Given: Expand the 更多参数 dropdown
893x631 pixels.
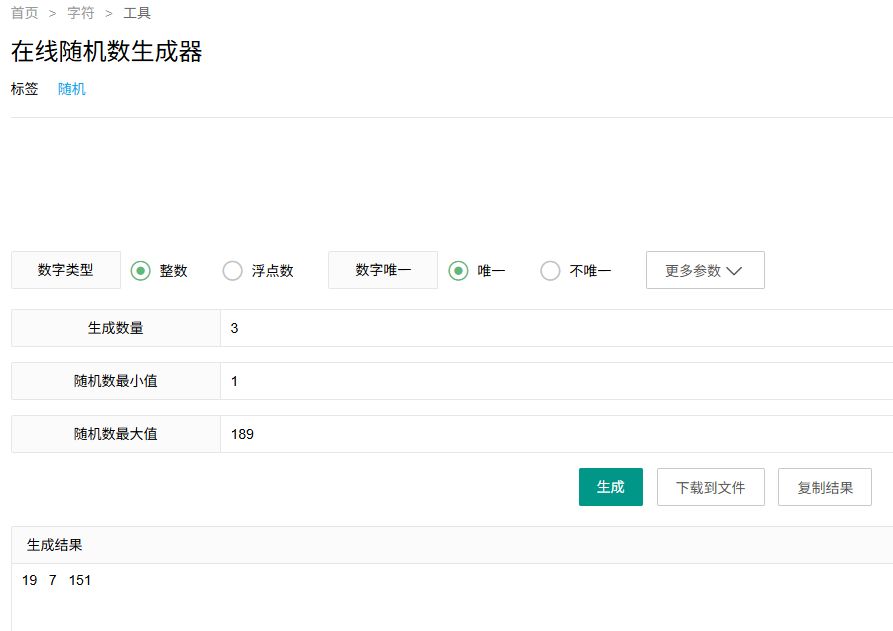Looking at the screenshot, I should tap(705, 270).
